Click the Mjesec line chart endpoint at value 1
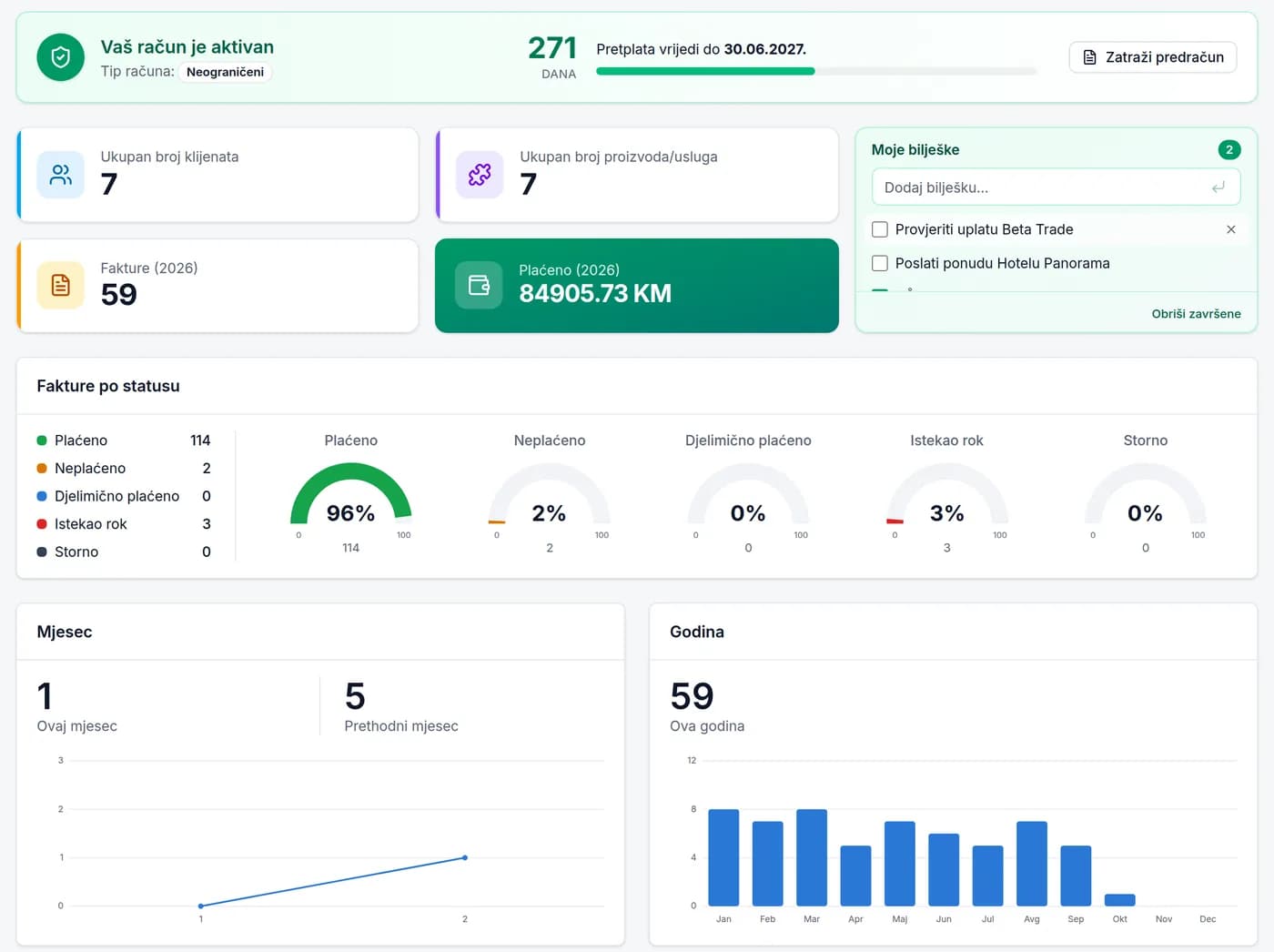 coord(465,857)
